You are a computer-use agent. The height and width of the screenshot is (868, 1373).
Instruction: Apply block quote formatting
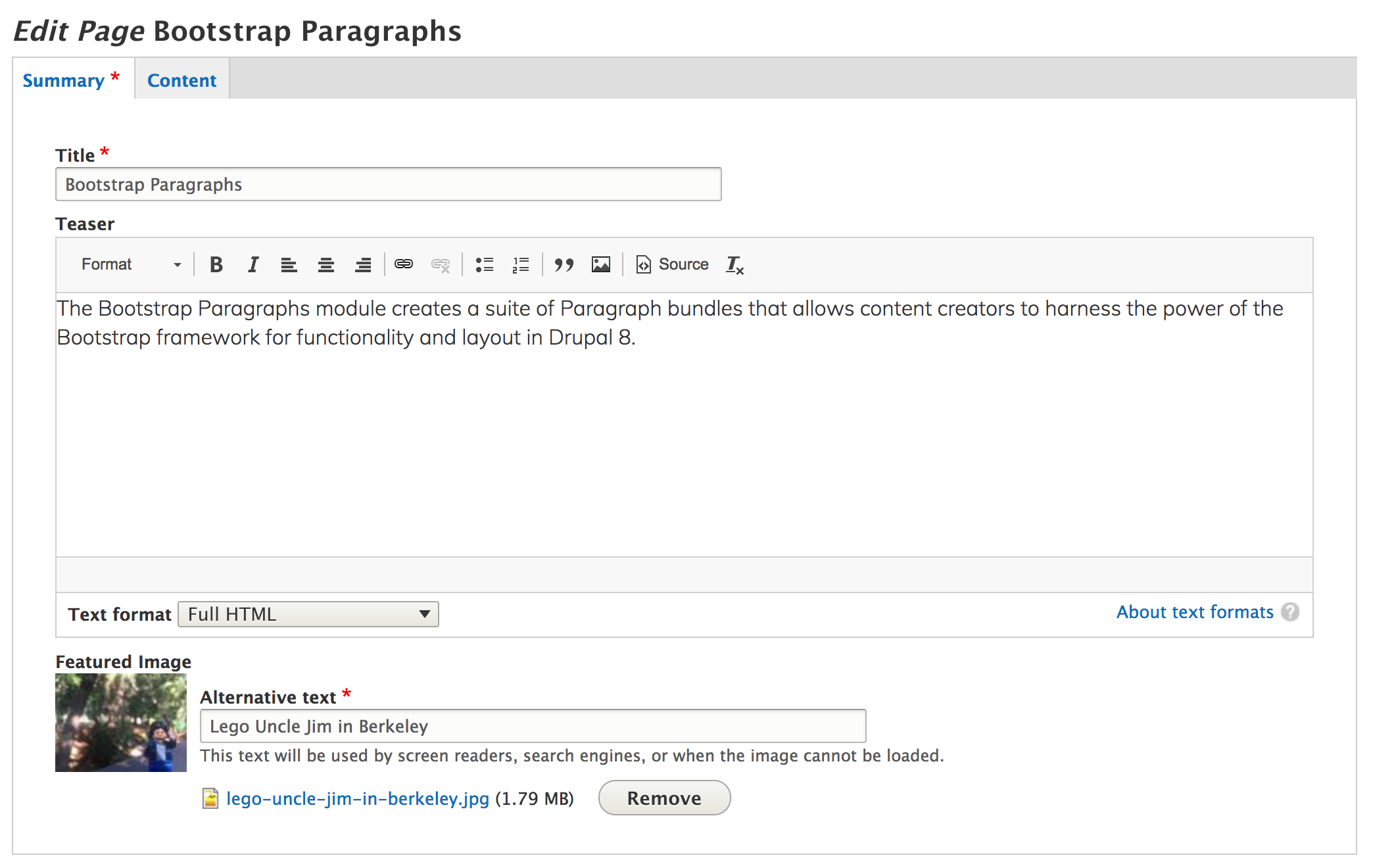coord(564,264)
